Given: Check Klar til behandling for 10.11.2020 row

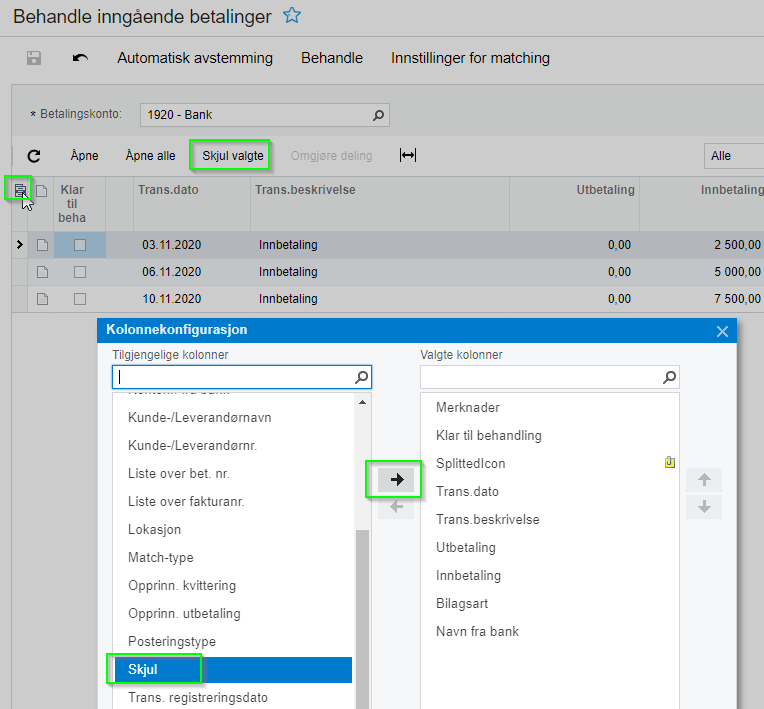Looking at the screenshot, I should point(80,299).
